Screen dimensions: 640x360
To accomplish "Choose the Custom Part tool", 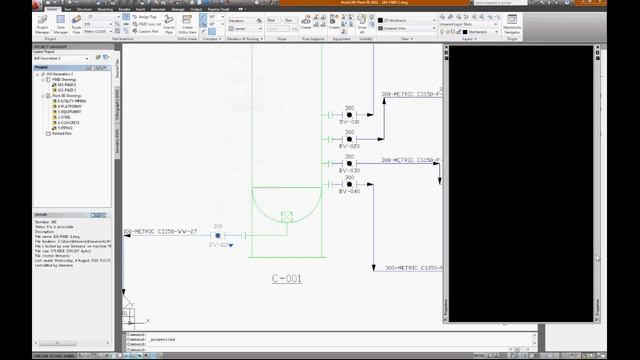I will point(145,31).
